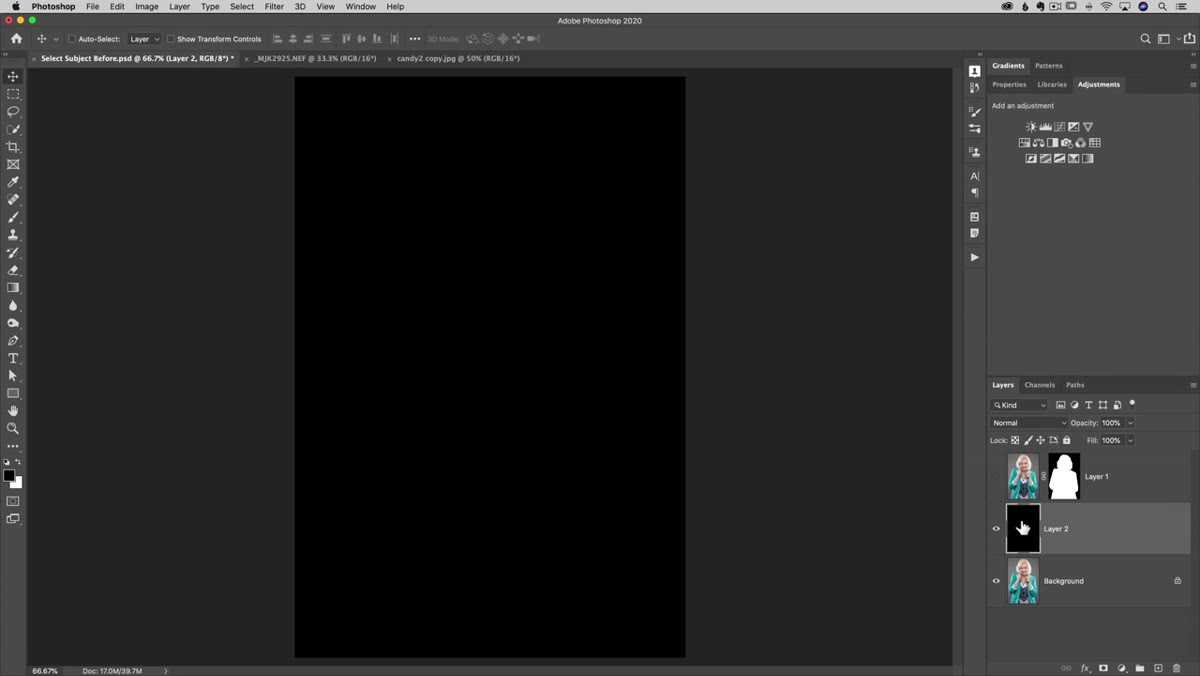Add a Channel Mixer adjustment
This screenshot has height=676, width=1200.
[x=1080, y=143]
